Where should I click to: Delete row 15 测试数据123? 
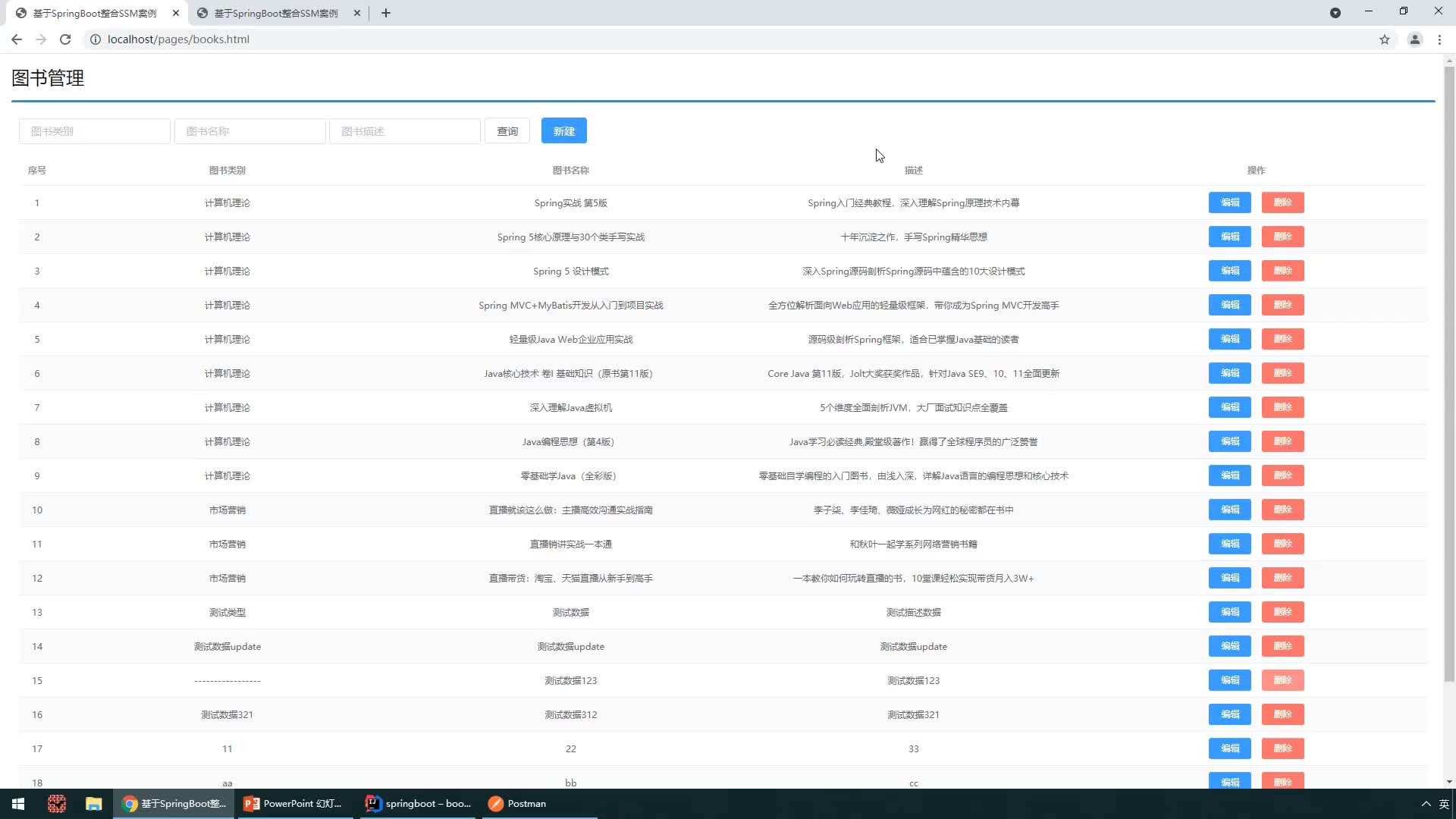pos(1283,680)
